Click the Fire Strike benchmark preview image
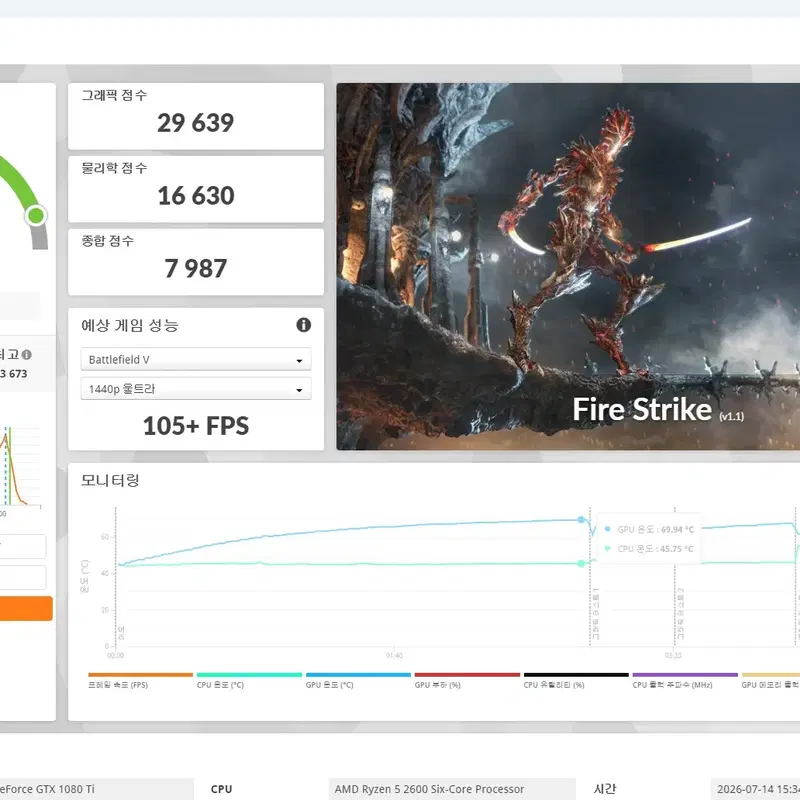Viewport: 800px width, 800px height. click(568, 266)
